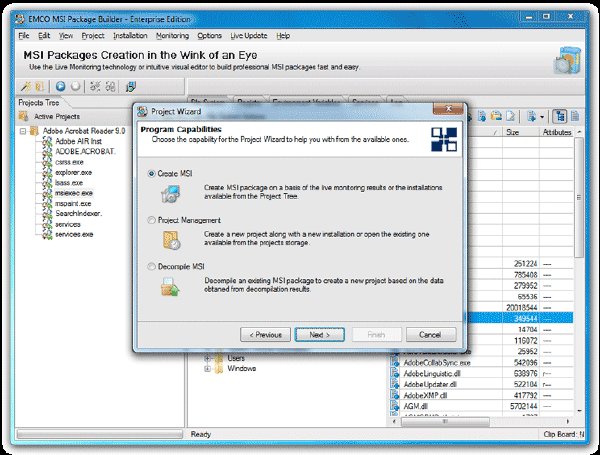
Task: Open the Installation menu
Action: click(x=130, y=36)
